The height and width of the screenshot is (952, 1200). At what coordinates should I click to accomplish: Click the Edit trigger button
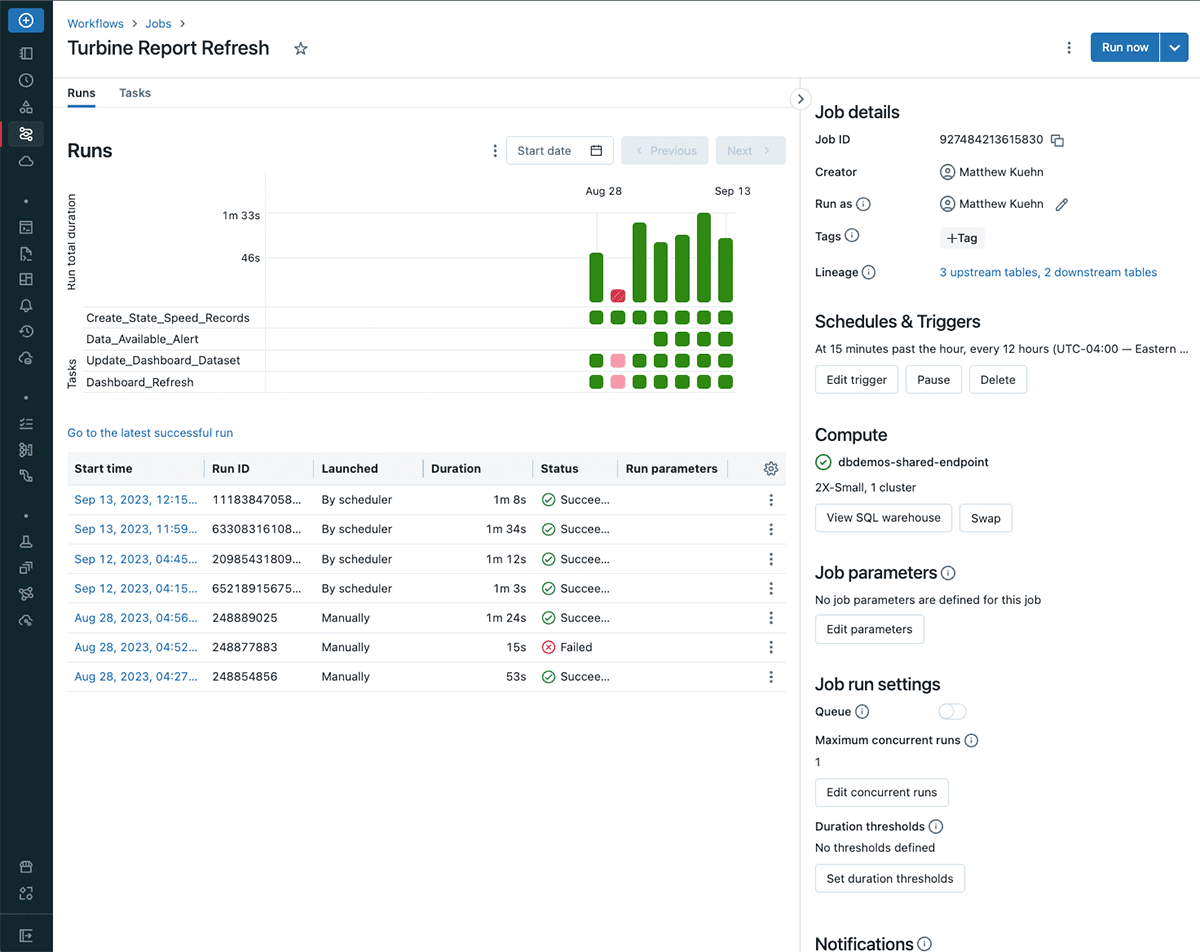coord(857,380)
